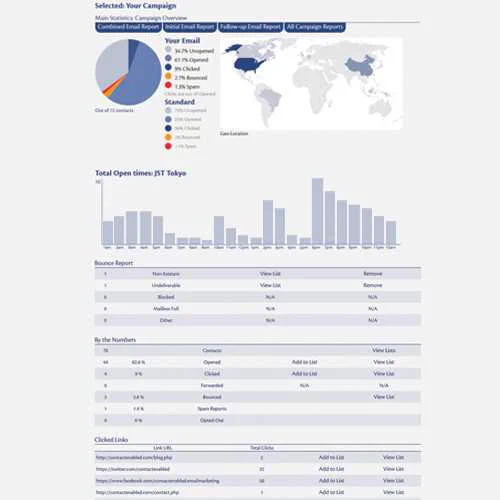Click Alaska region on the map
Viewport: 500px width, 500px height.
point(233,48)
